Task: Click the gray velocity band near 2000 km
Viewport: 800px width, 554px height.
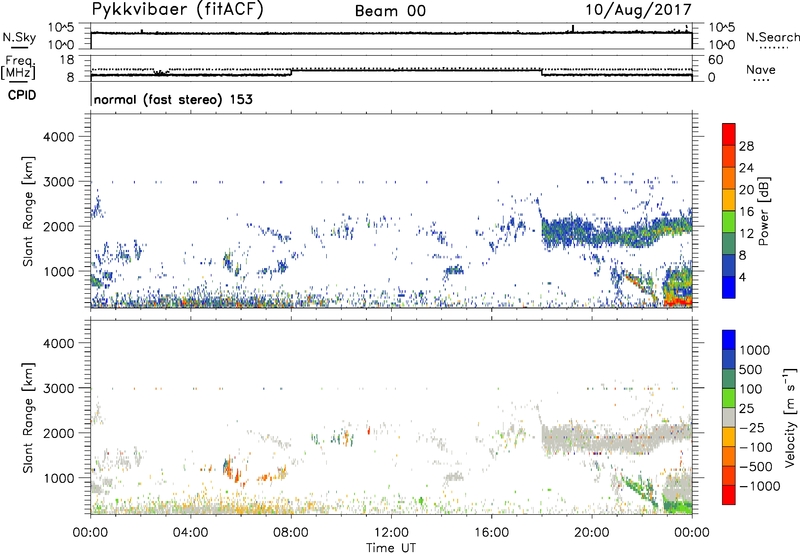Action: tap(616, 439)
